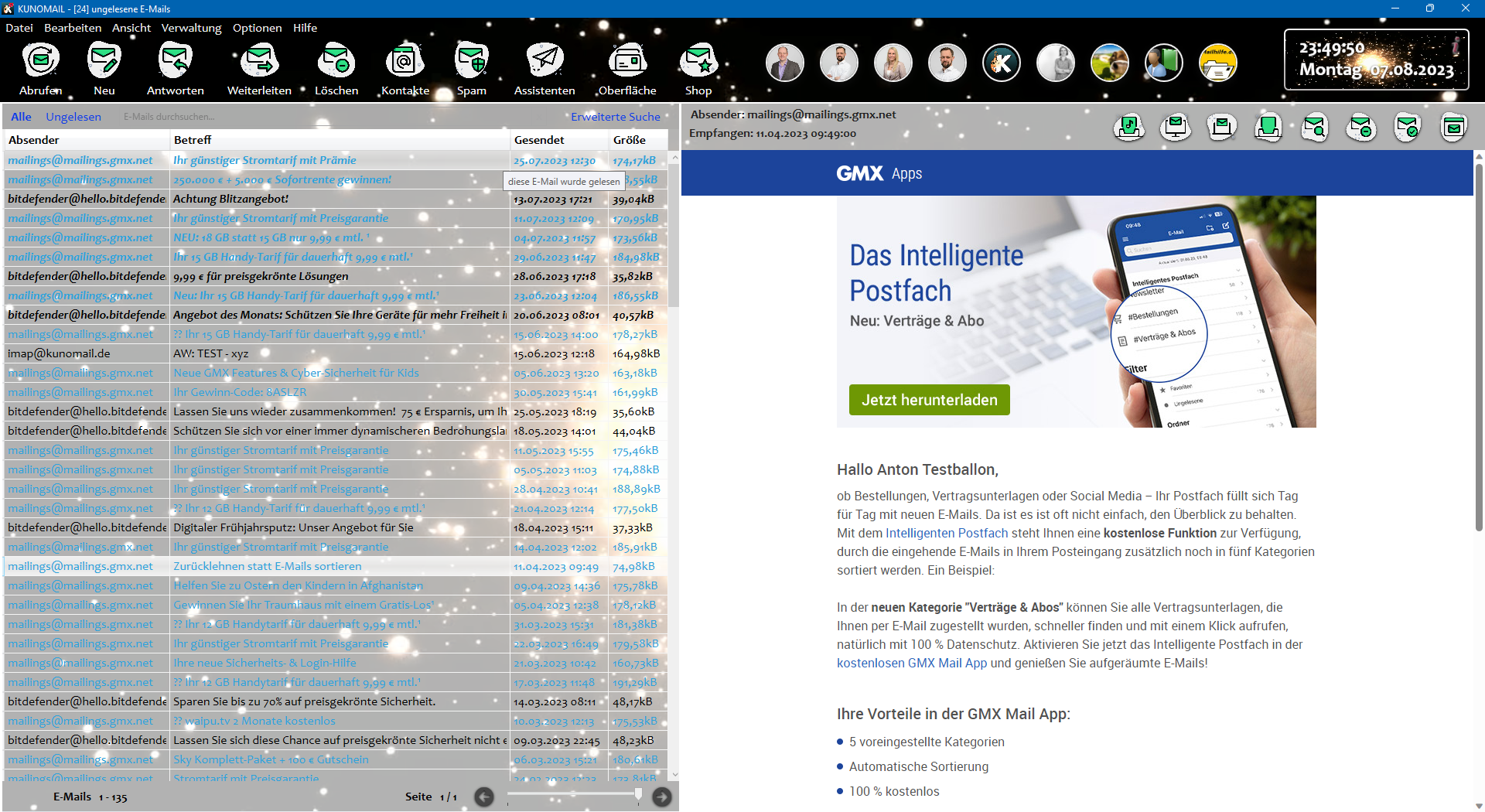Select email 'Neue GMX Features & Cyber-Sicherheit für Kids'
The image size is (1485, 812).
tap(336, 373)
